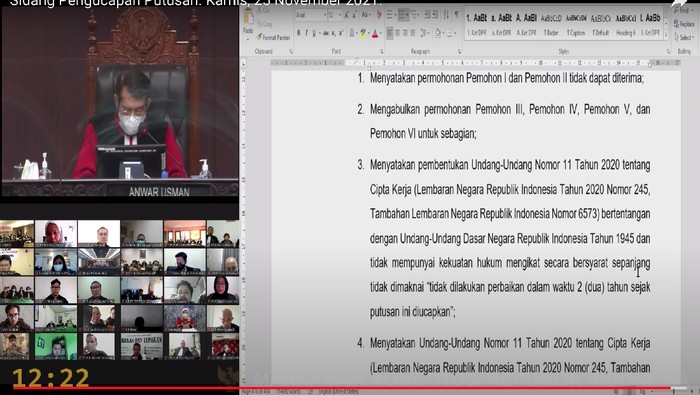Apply the '1. Ket DPR' style
Screen dimensions: 700x395
pos(476,24)
